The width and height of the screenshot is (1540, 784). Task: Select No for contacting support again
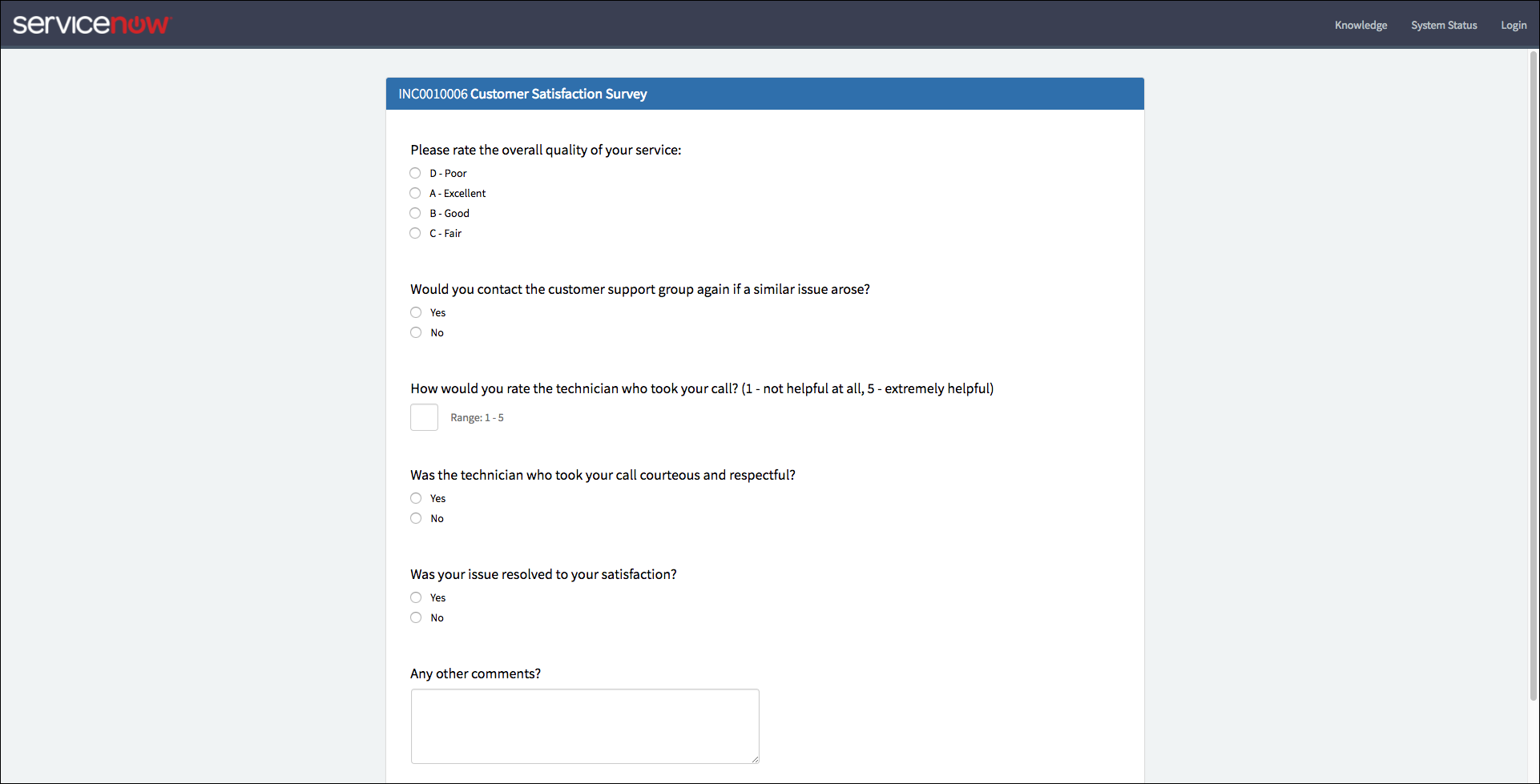416,332
